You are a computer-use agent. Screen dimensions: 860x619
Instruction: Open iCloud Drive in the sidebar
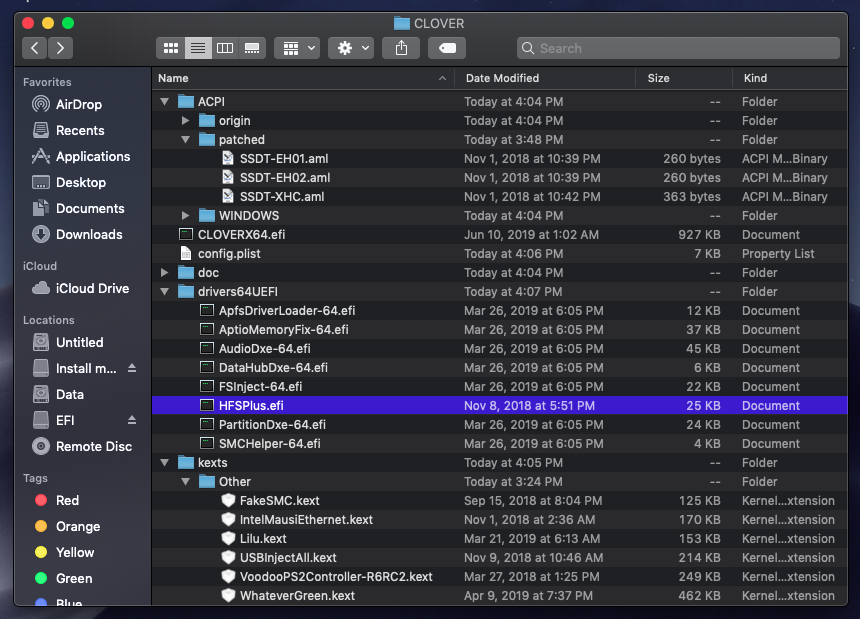(x=92, y=288)
